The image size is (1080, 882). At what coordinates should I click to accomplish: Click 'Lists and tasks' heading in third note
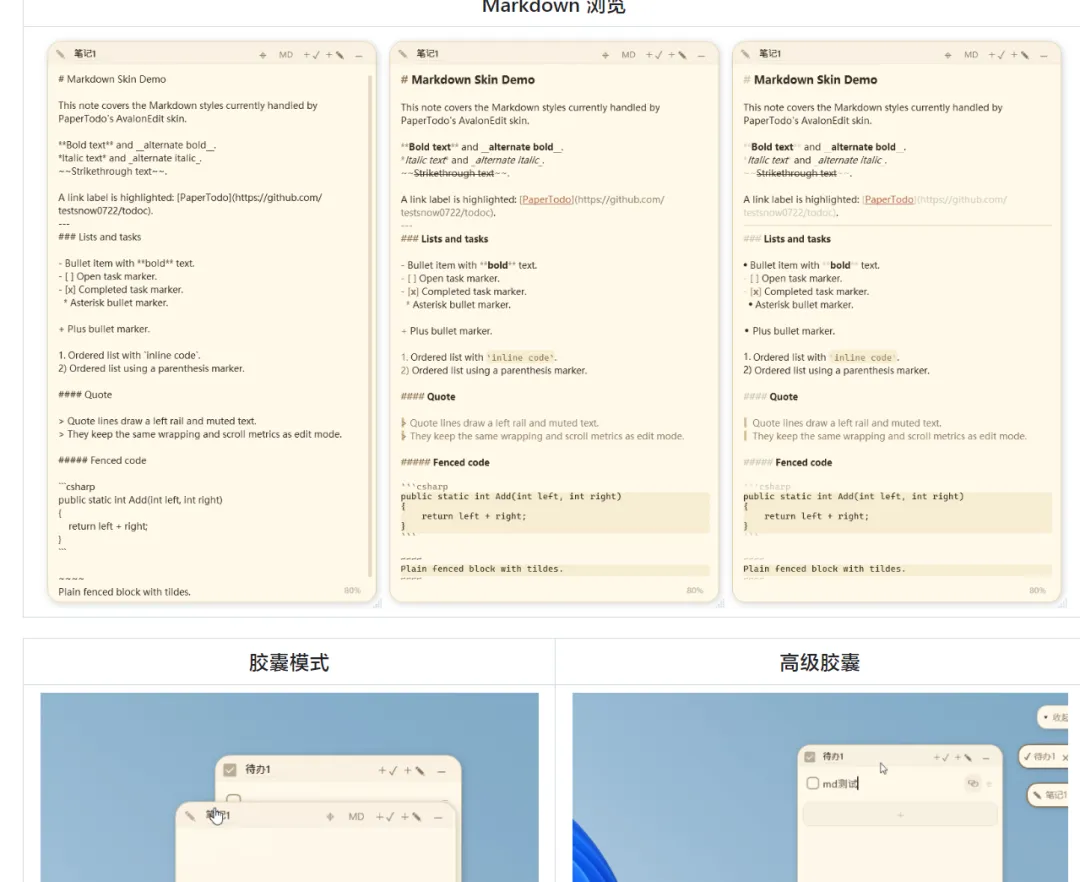(797, 239)
